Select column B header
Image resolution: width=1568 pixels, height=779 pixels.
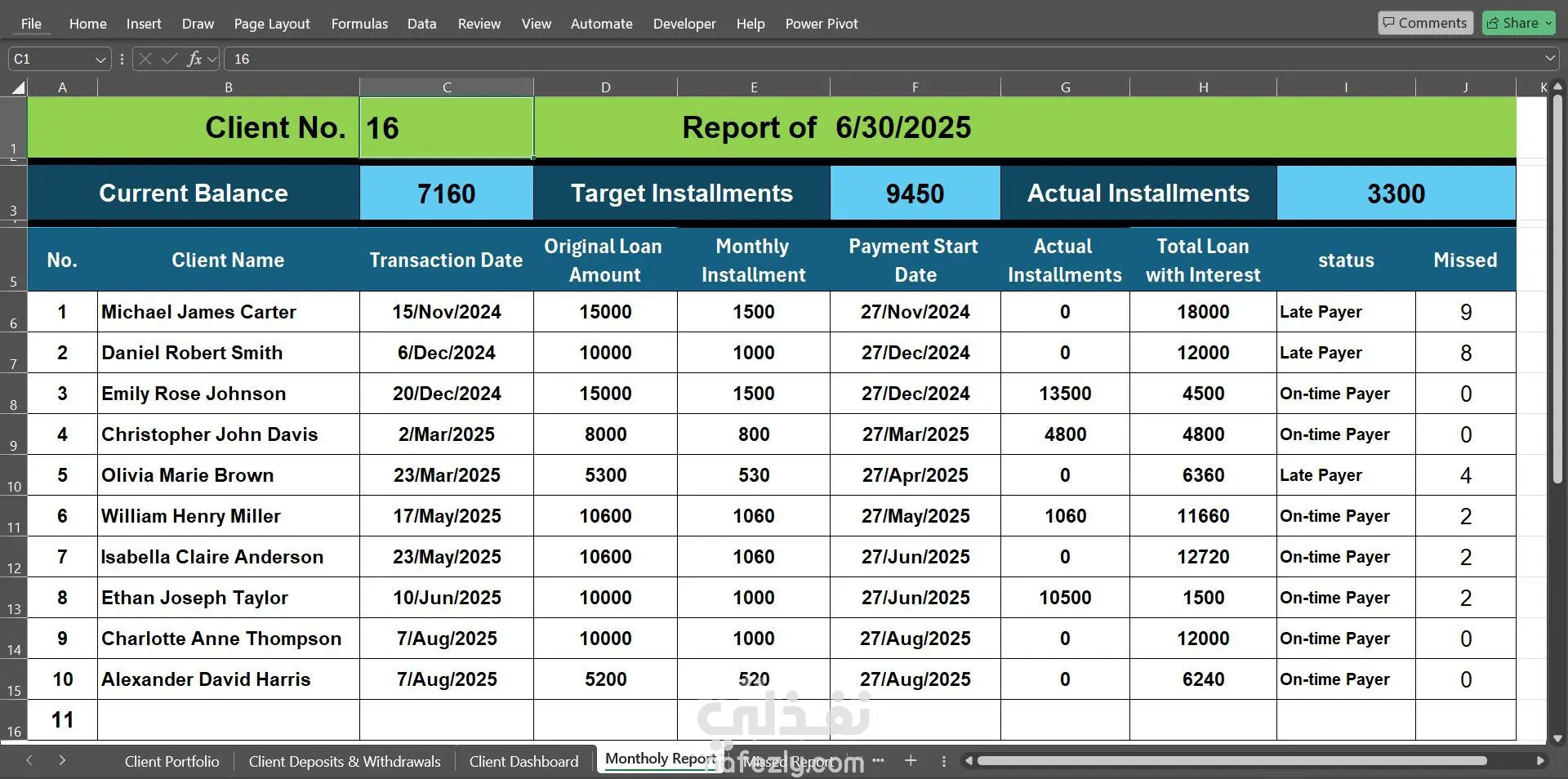(229, 87)
